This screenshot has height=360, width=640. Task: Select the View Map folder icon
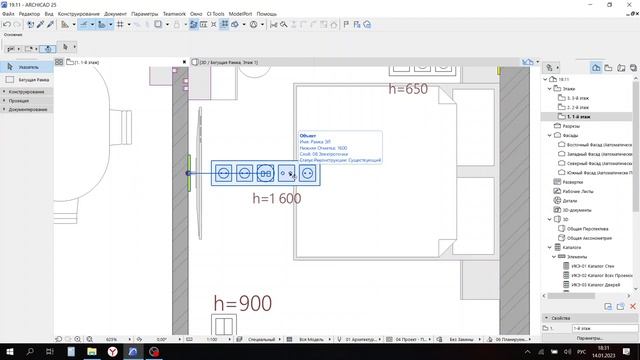(x=608, y=68)
